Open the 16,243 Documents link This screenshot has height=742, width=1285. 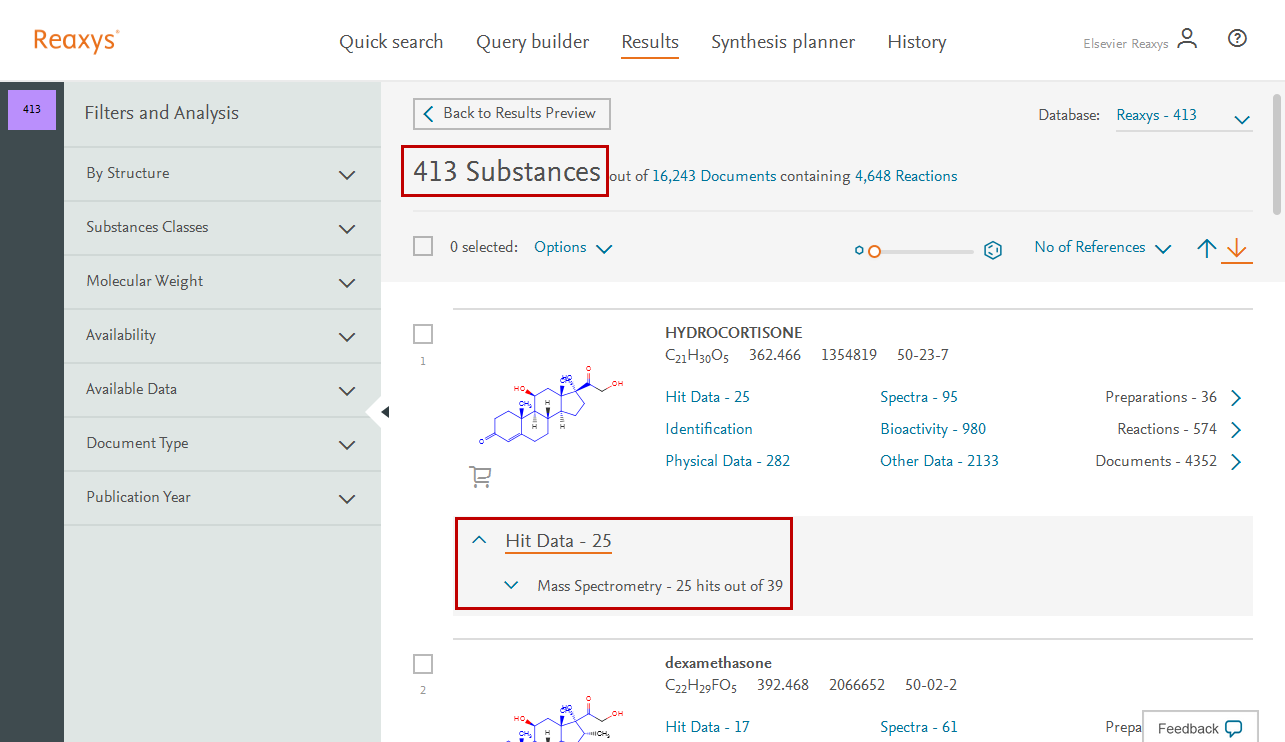pos(714,176)
